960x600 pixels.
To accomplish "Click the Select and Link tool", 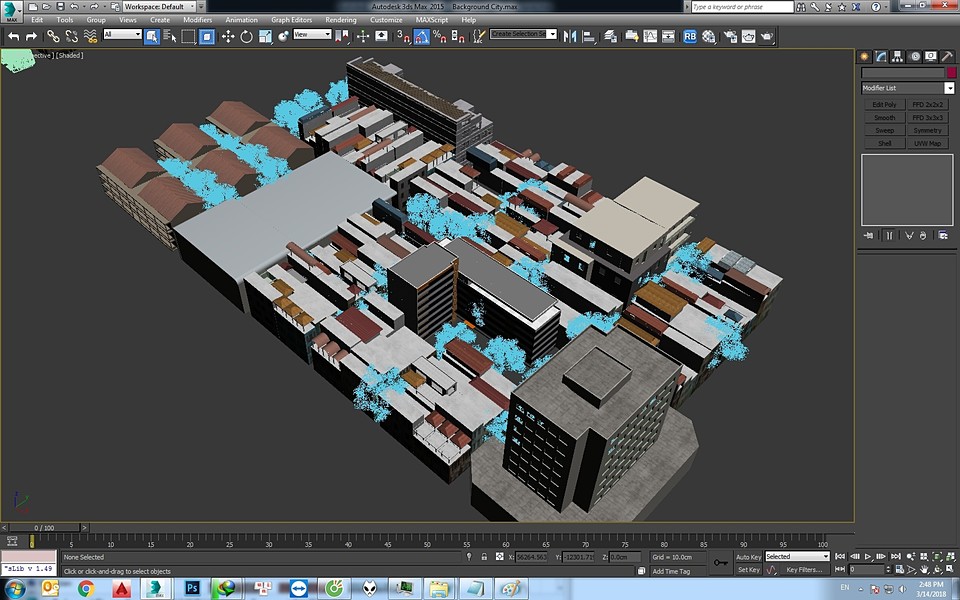I will tap(53, 37).
